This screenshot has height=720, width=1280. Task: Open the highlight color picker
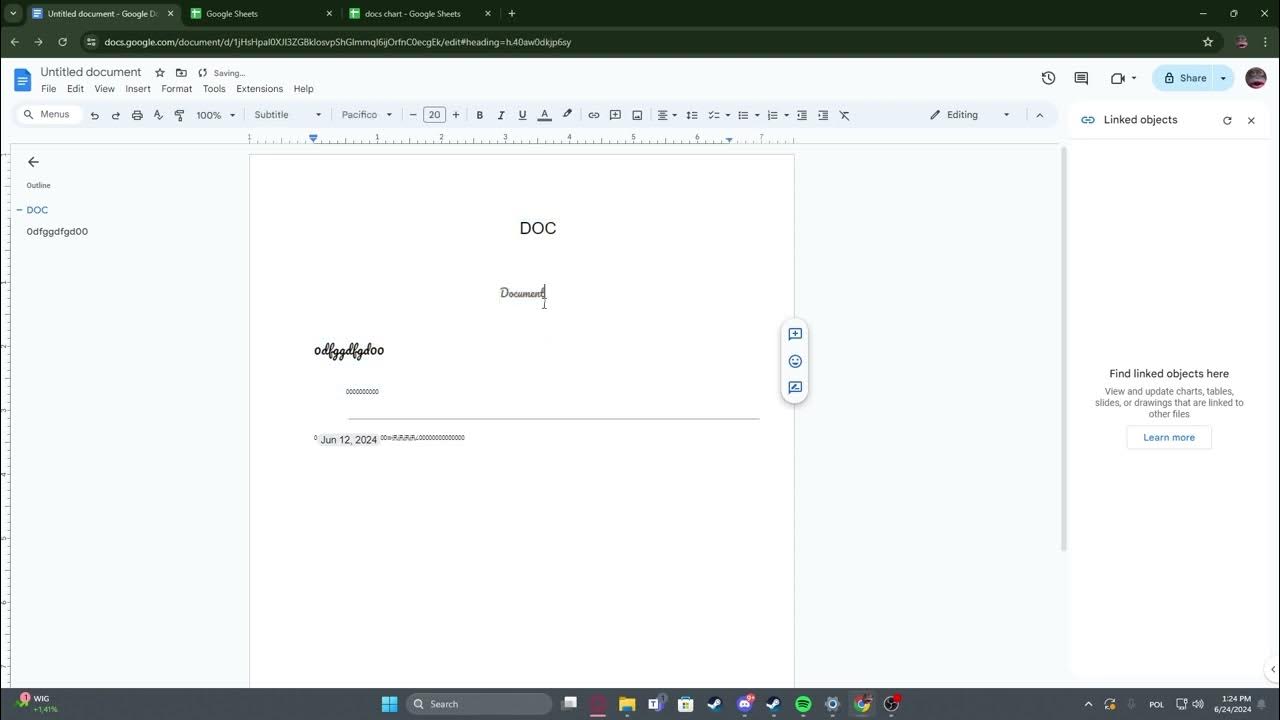(567, 115)
